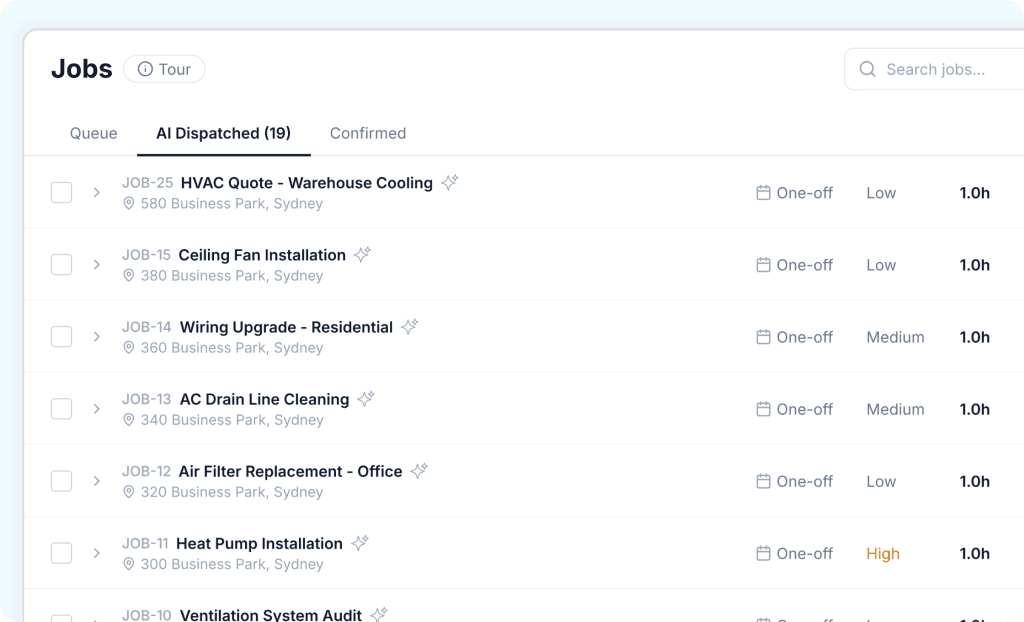Image resolution: width=1024 pixels, height=622 pixels.
Task: Open job Air Filter Replacement - Office
Action: pos(290,472)
